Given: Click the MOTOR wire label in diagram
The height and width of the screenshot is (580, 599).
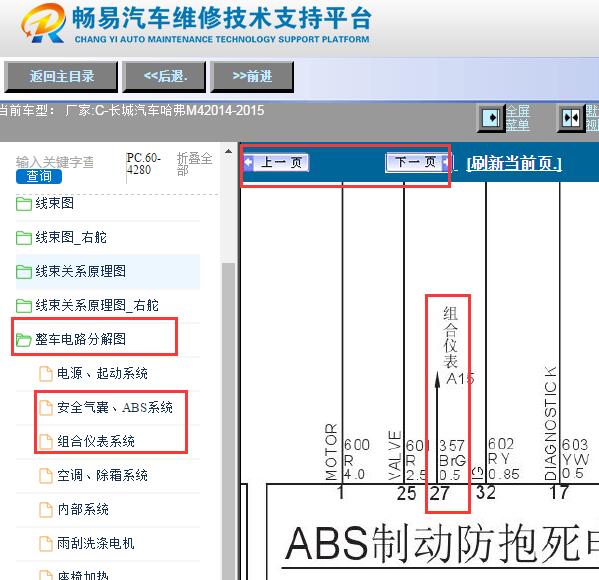Looking at the screenshot, I should (x=331, y=452).
